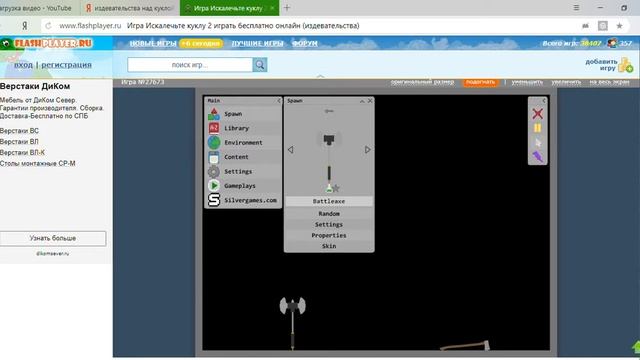The width and height of the screenshot is (640, 360).
Task: Collapse the tools panel chevron
Action: pos(544,100)
